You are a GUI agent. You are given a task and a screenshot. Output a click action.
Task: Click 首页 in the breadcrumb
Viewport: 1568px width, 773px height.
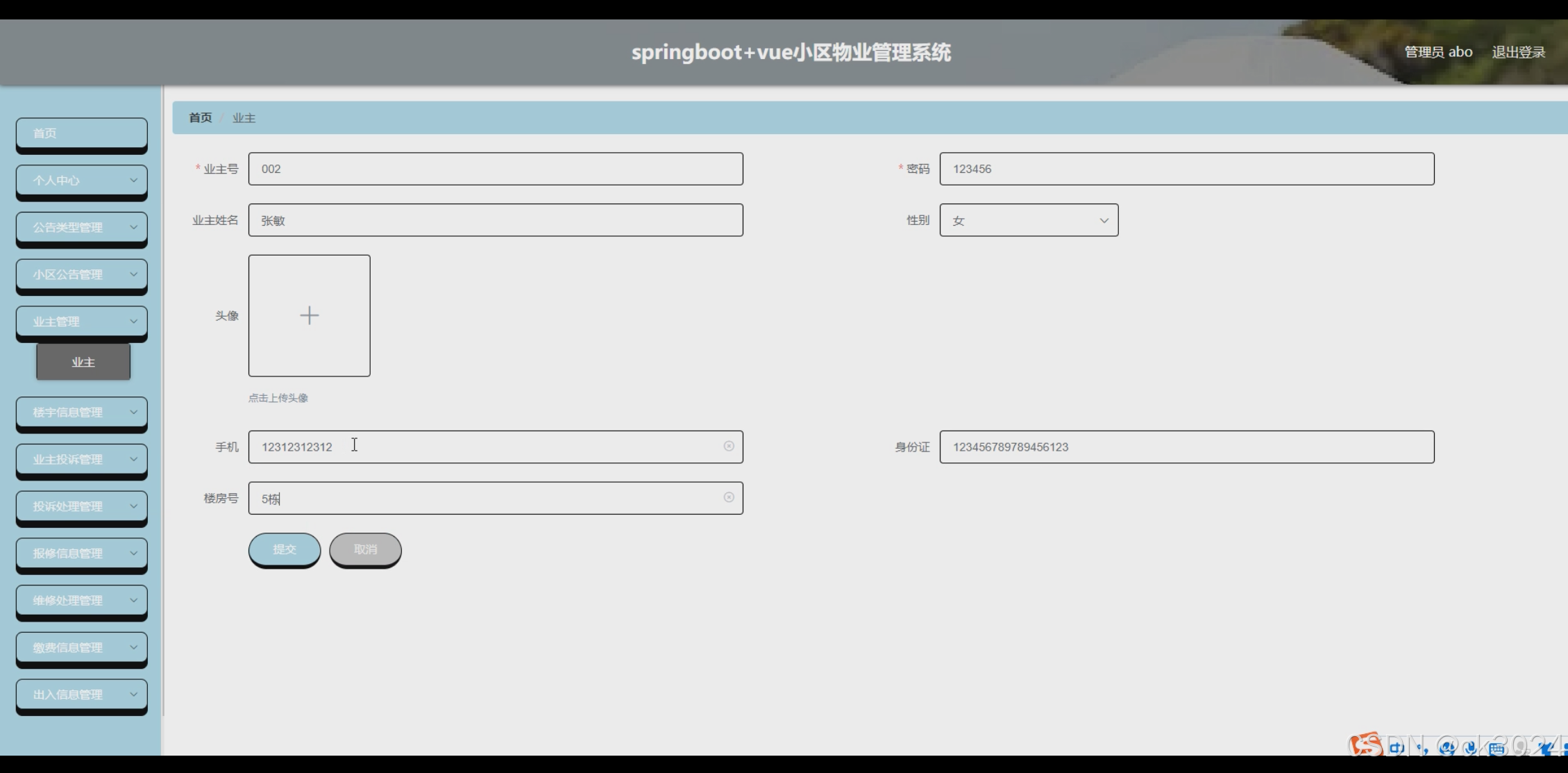point(201,117)
